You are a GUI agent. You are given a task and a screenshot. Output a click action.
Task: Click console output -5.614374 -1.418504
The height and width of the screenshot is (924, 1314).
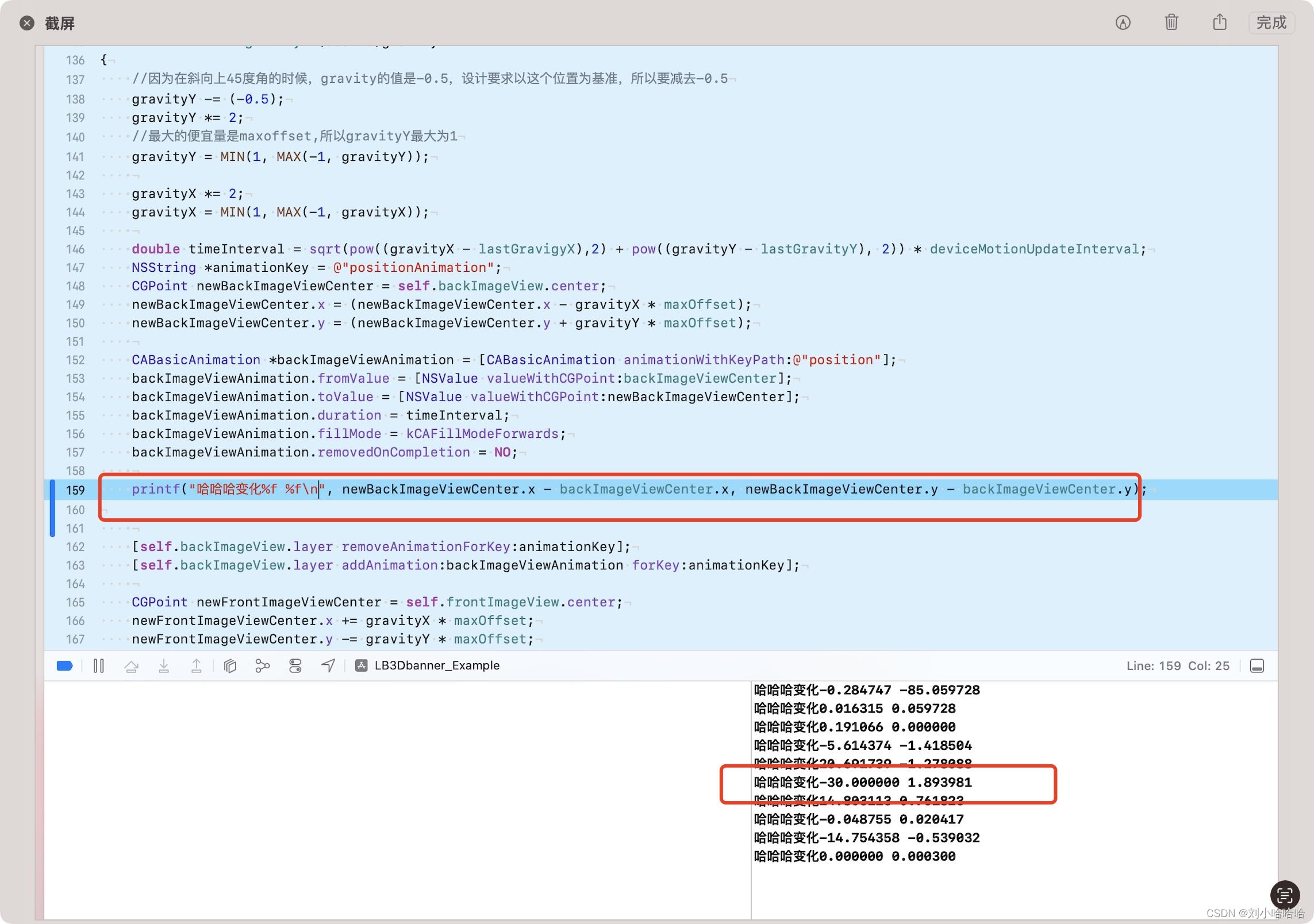coord(863,745)
